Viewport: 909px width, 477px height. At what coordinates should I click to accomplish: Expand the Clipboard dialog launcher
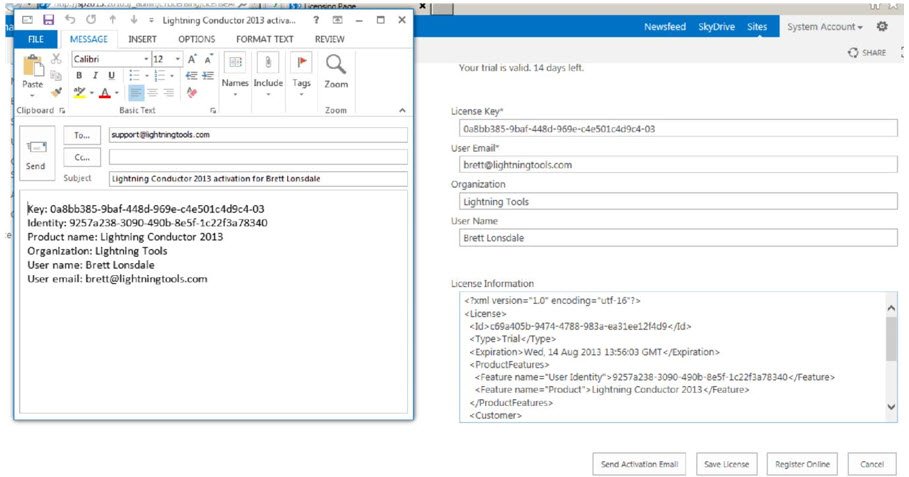62,110
